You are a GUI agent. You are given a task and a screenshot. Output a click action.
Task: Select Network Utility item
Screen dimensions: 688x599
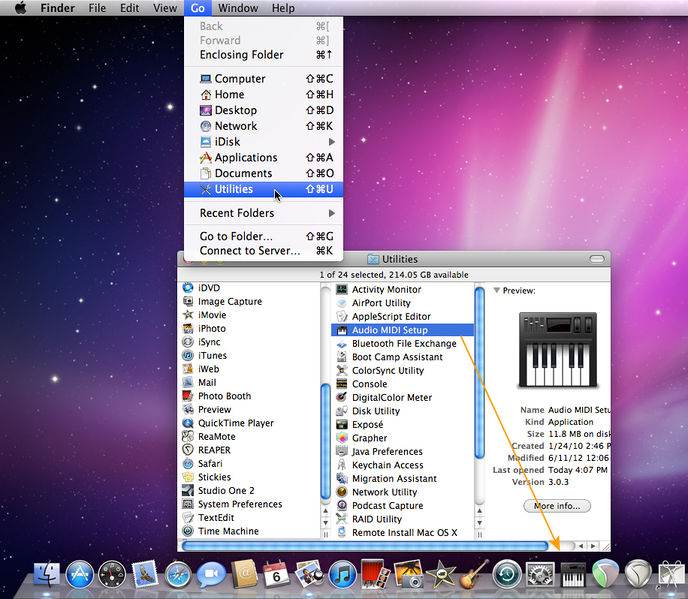click(402, 492)
